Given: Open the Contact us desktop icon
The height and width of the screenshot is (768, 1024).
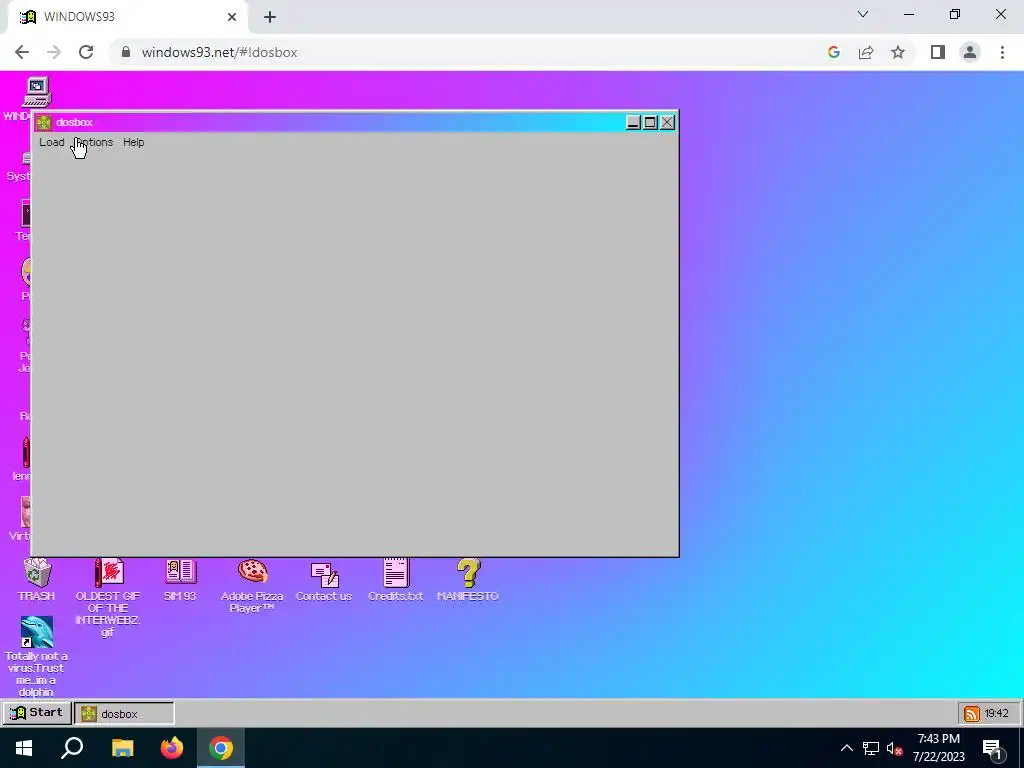Looking at the screenshot, I should [x=324, y=580].
